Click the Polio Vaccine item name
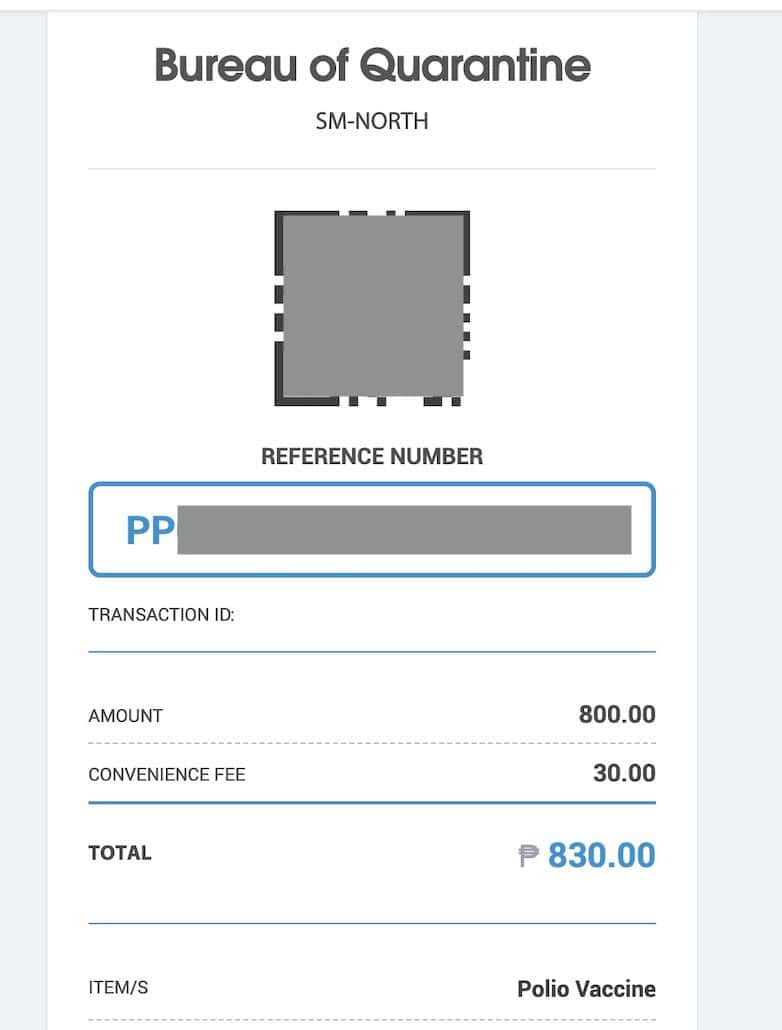The image size is (782, 1030). (x=586, y=989)
